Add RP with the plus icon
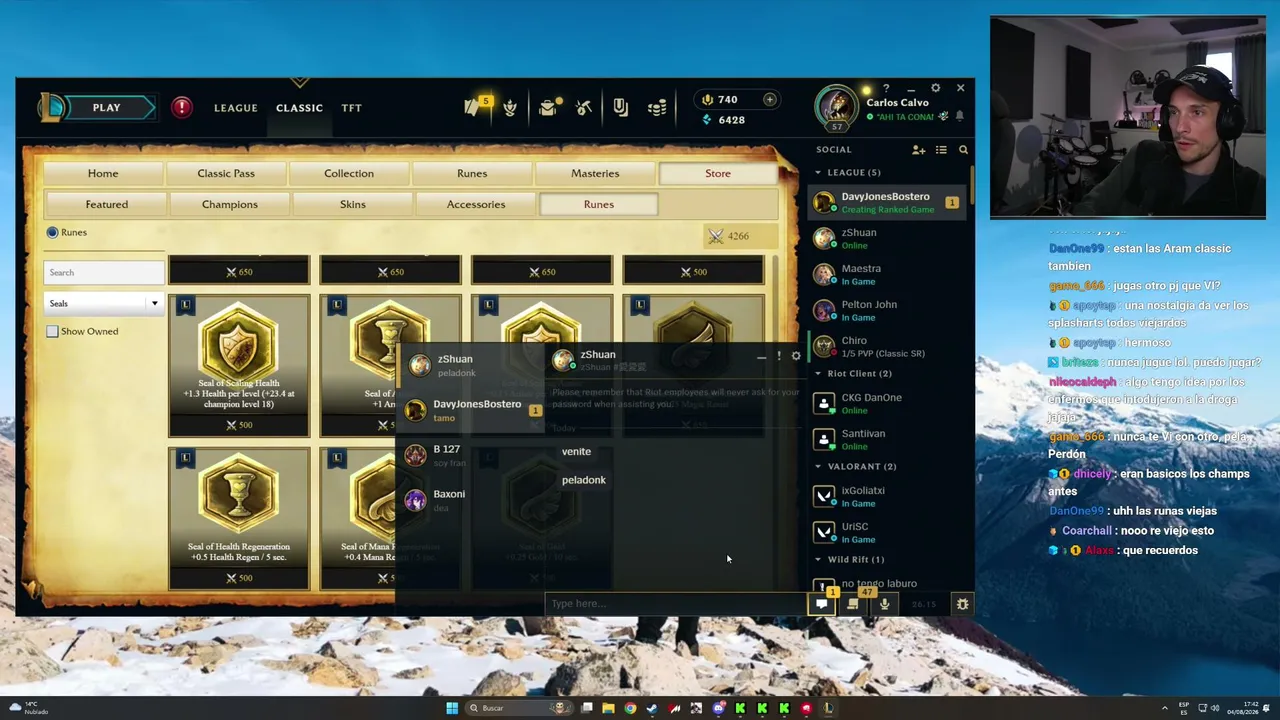 [x=770, y=100]
